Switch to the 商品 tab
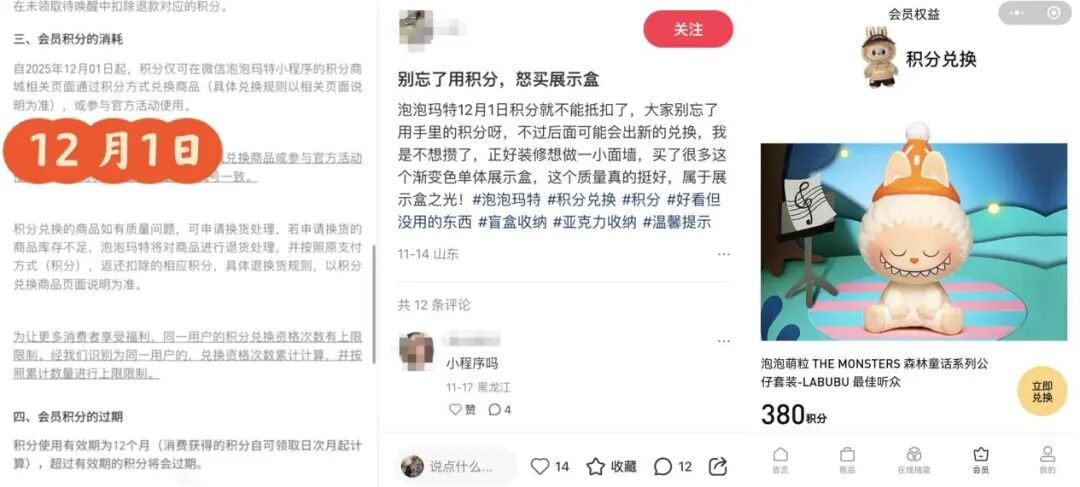The width and height of the screenshot is (1080, 487). [847, 460]
